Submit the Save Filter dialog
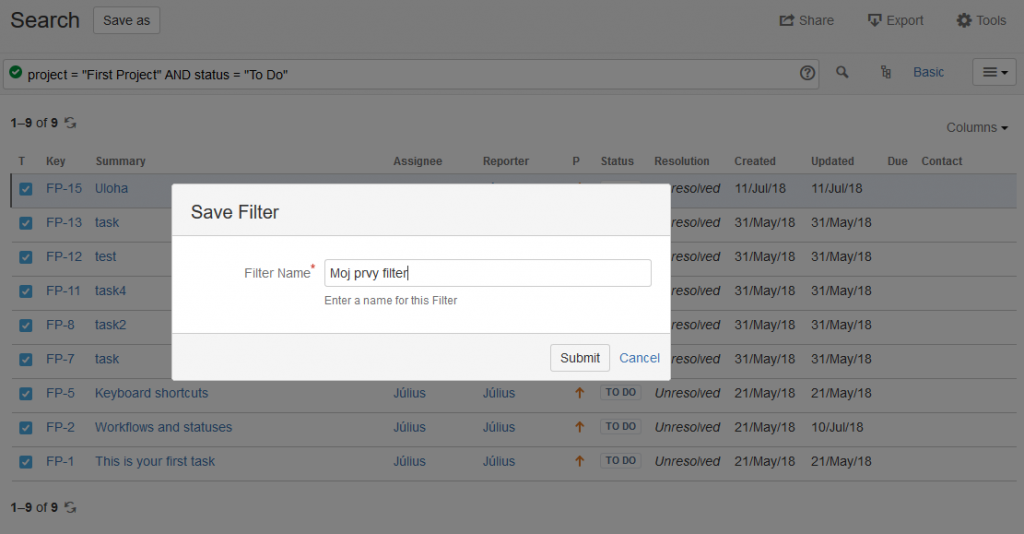This screenshot has height=534, width=1024. pyautogui.click(x=580, y=358)
